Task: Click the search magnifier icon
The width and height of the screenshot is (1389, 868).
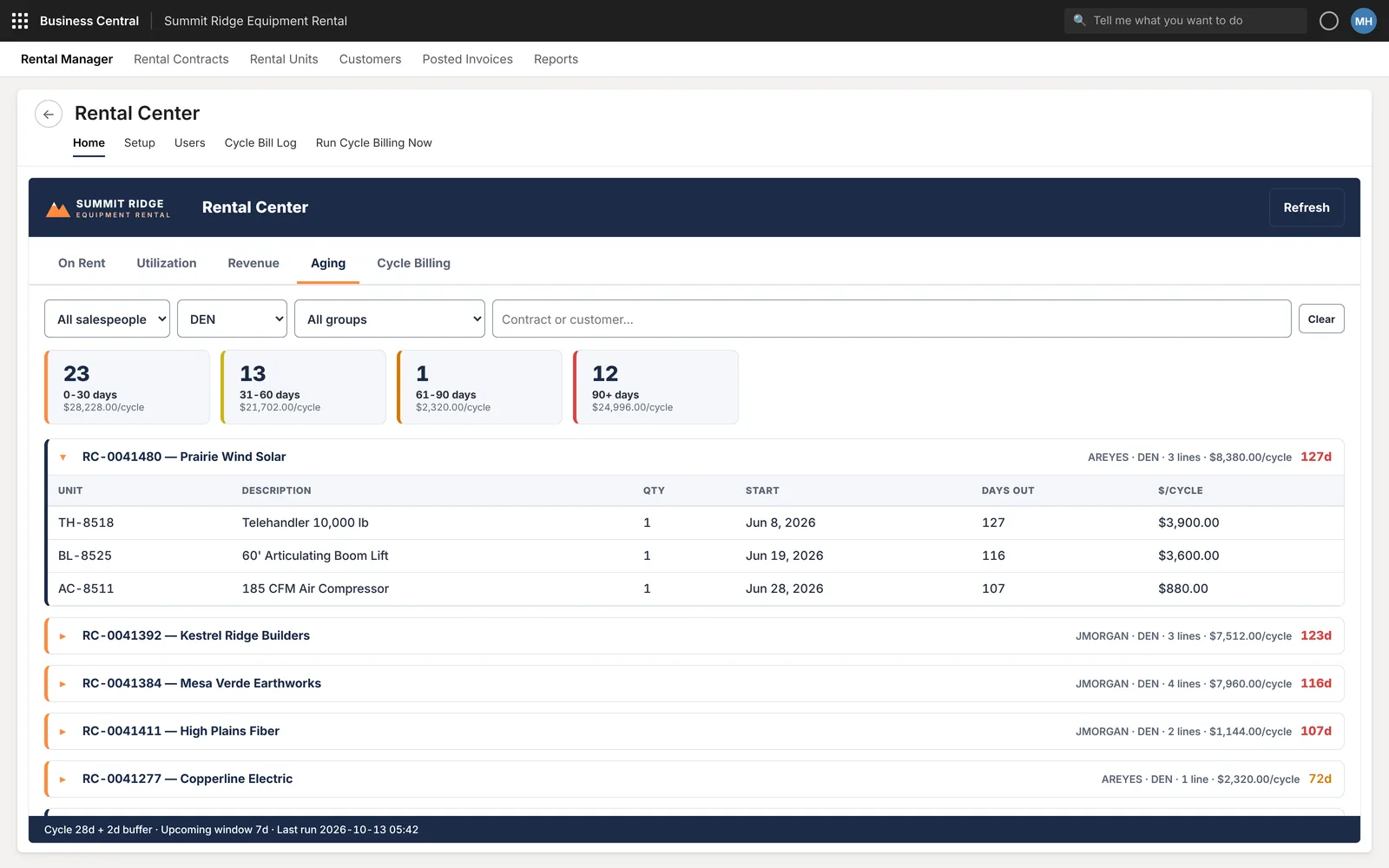Action: 1079,20
